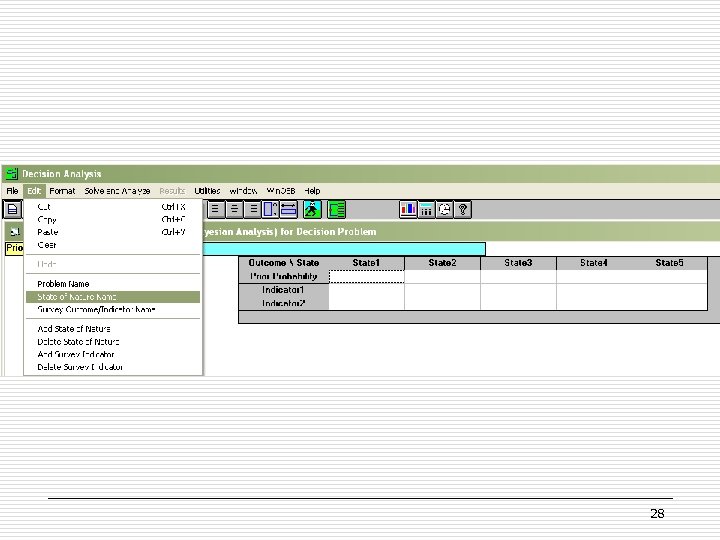Click the align right toolbar icon
This screenshot has width=720, height=540.
pyautogui.click(x=252, y=209)
